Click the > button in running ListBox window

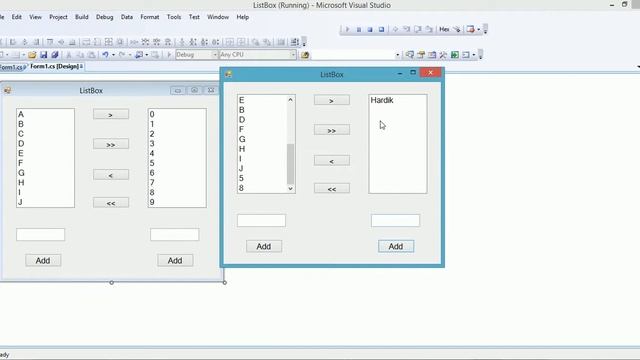tap(331, 100)
